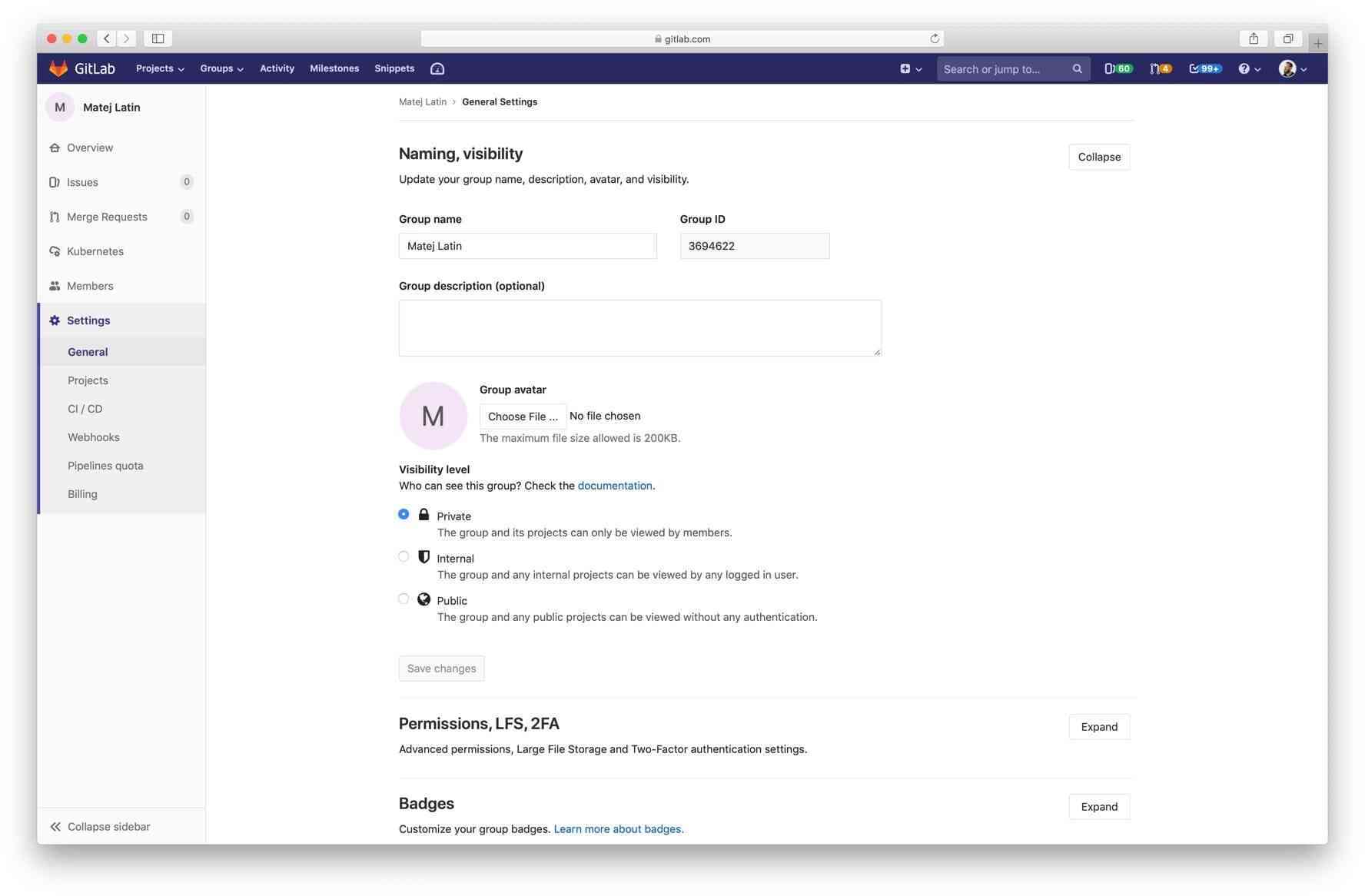Screen dimensions: 1365x896
Task: Open the Todos icon showing 99+
Action: pyautogui.click(x=1204, y=68)
